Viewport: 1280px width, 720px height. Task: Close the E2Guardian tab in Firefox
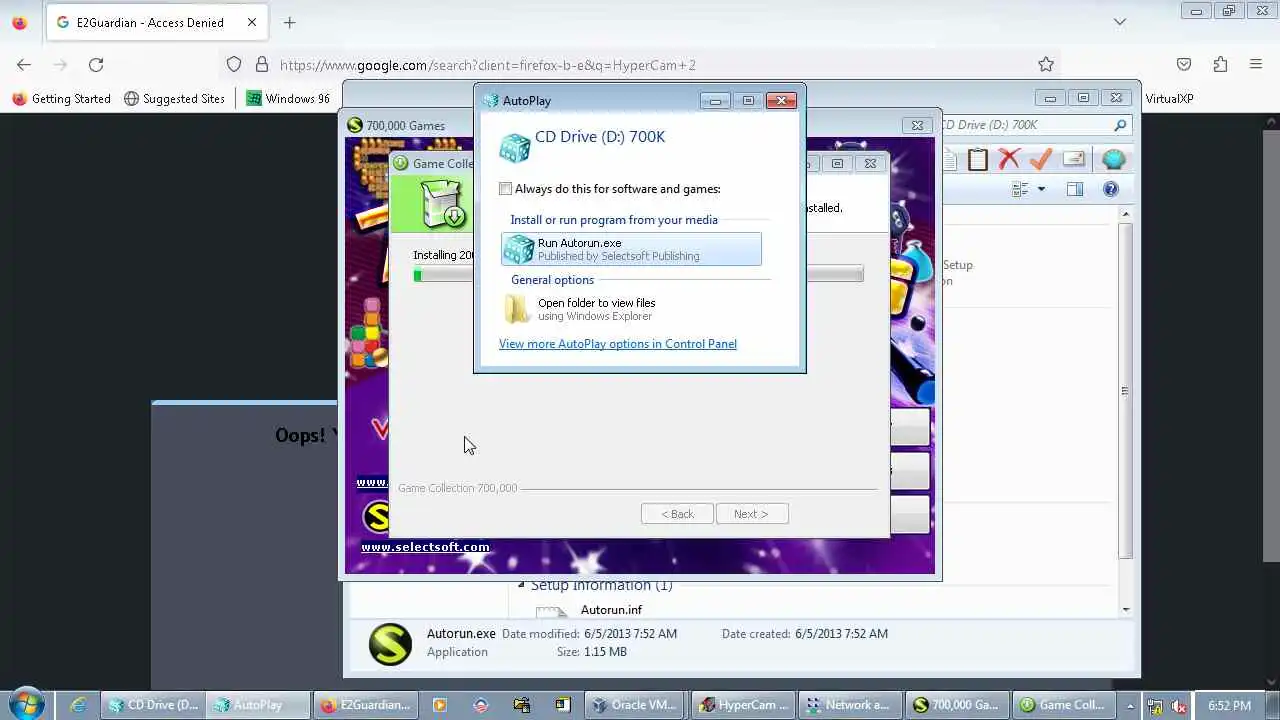[x=252, y=22]
